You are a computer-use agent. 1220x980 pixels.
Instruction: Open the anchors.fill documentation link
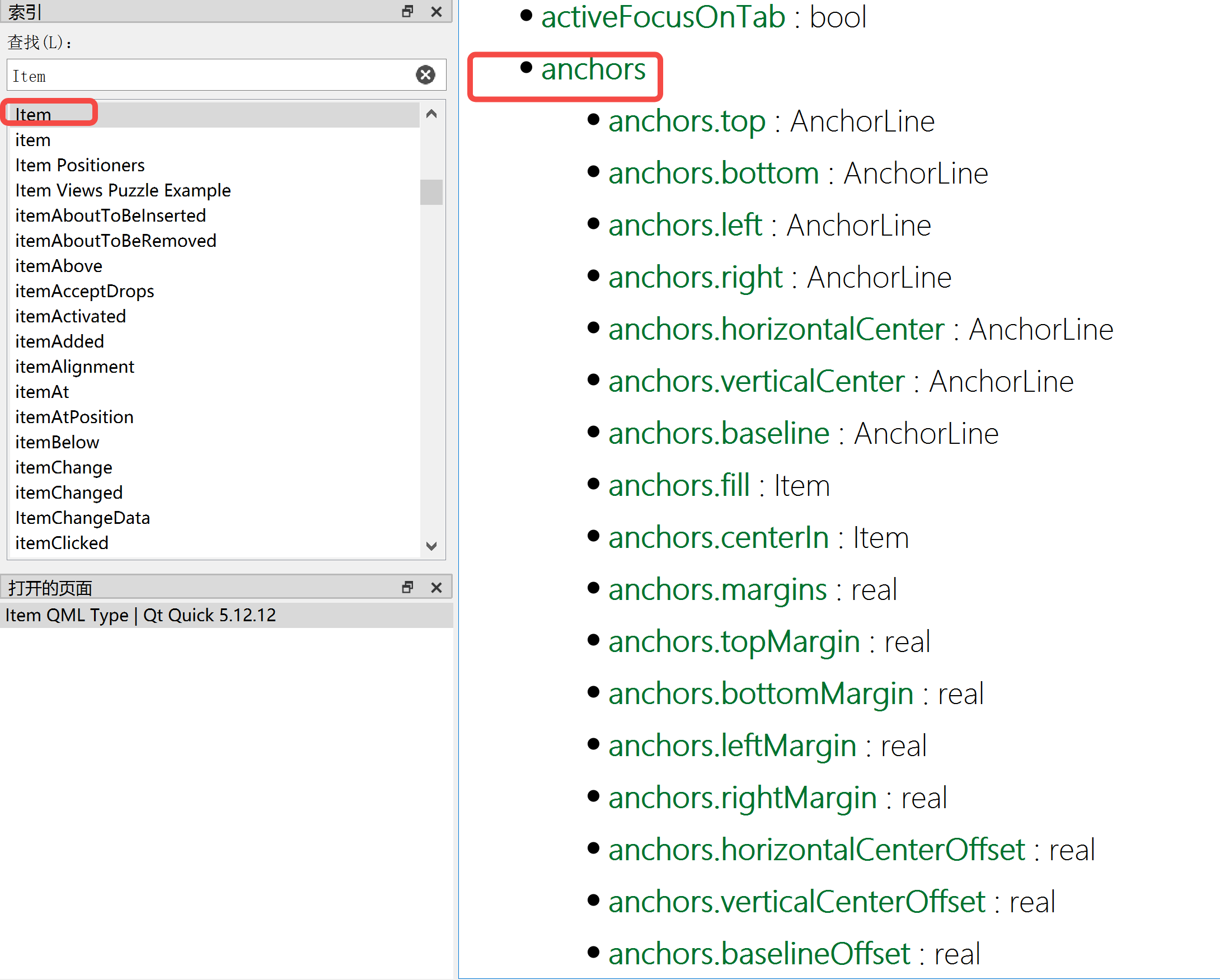(x=678, y=485)
